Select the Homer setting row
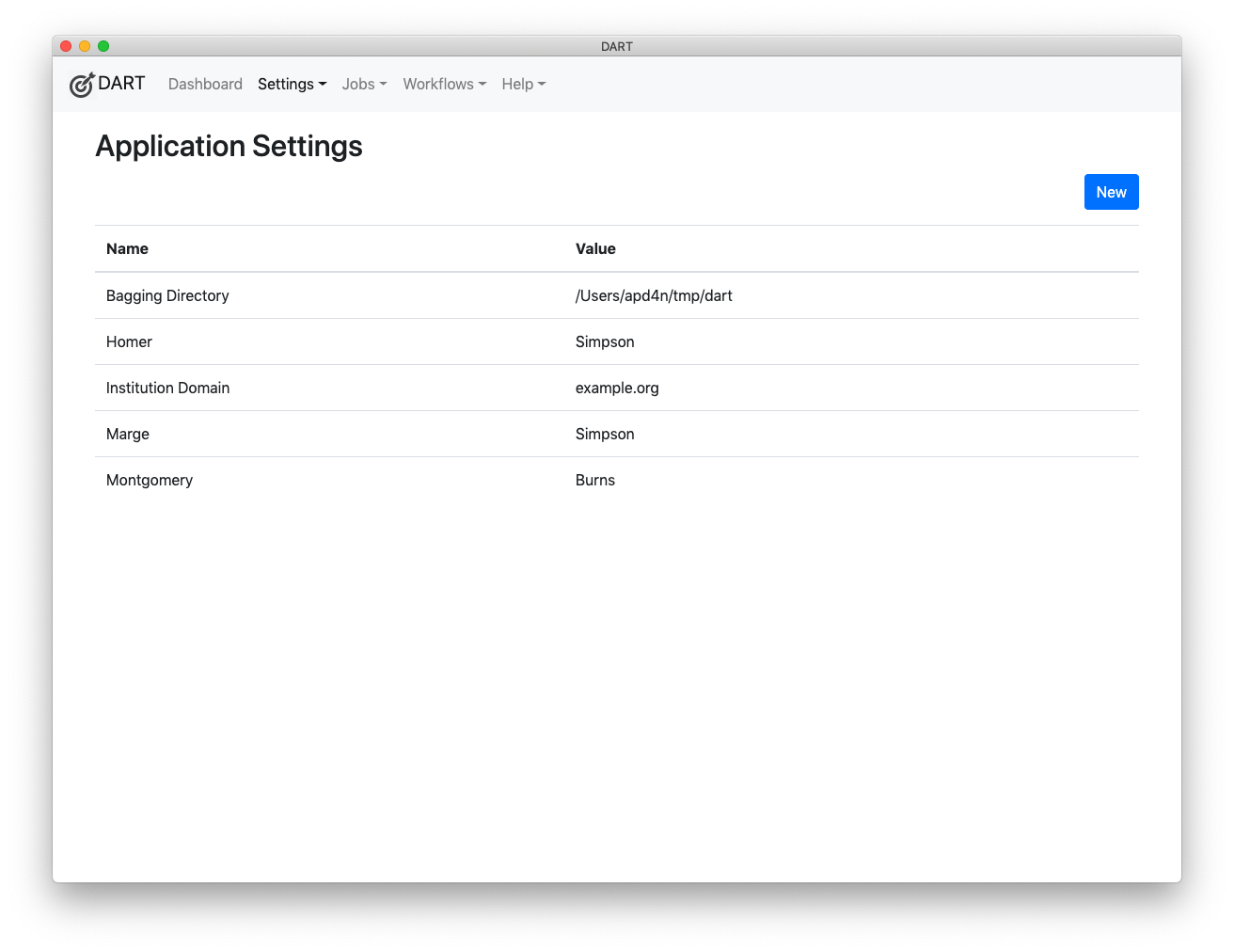 129,341
